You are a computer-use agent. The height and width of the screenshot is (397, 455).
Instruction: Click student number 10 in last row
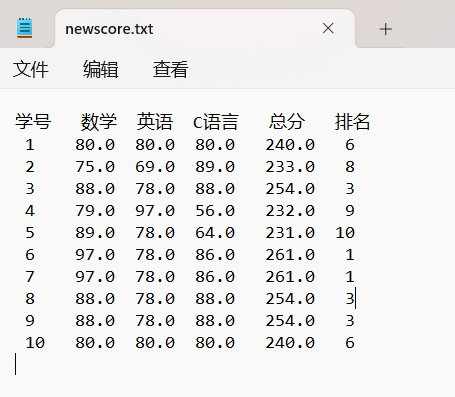click(x=35, y=343)
